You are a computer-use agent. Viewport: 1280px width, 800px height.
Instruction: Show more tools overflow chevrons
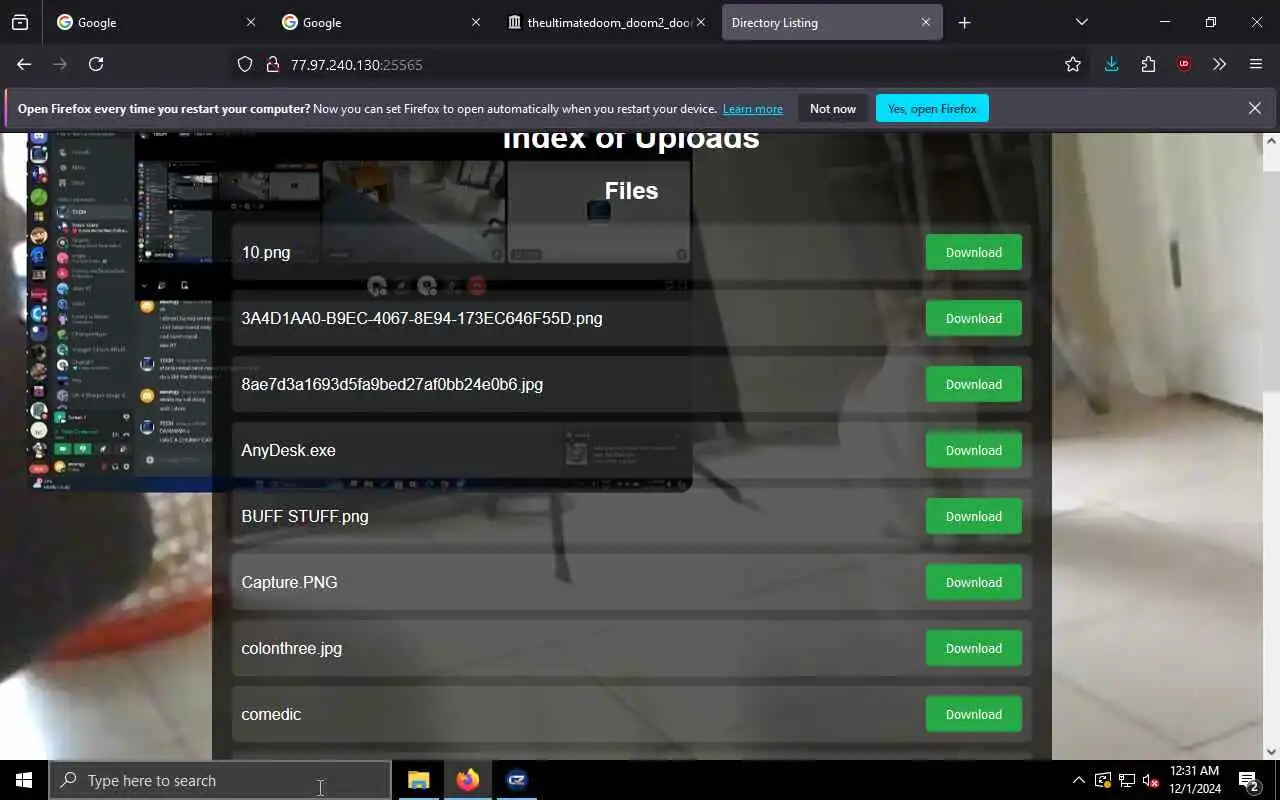click(x=1219, y=64)
